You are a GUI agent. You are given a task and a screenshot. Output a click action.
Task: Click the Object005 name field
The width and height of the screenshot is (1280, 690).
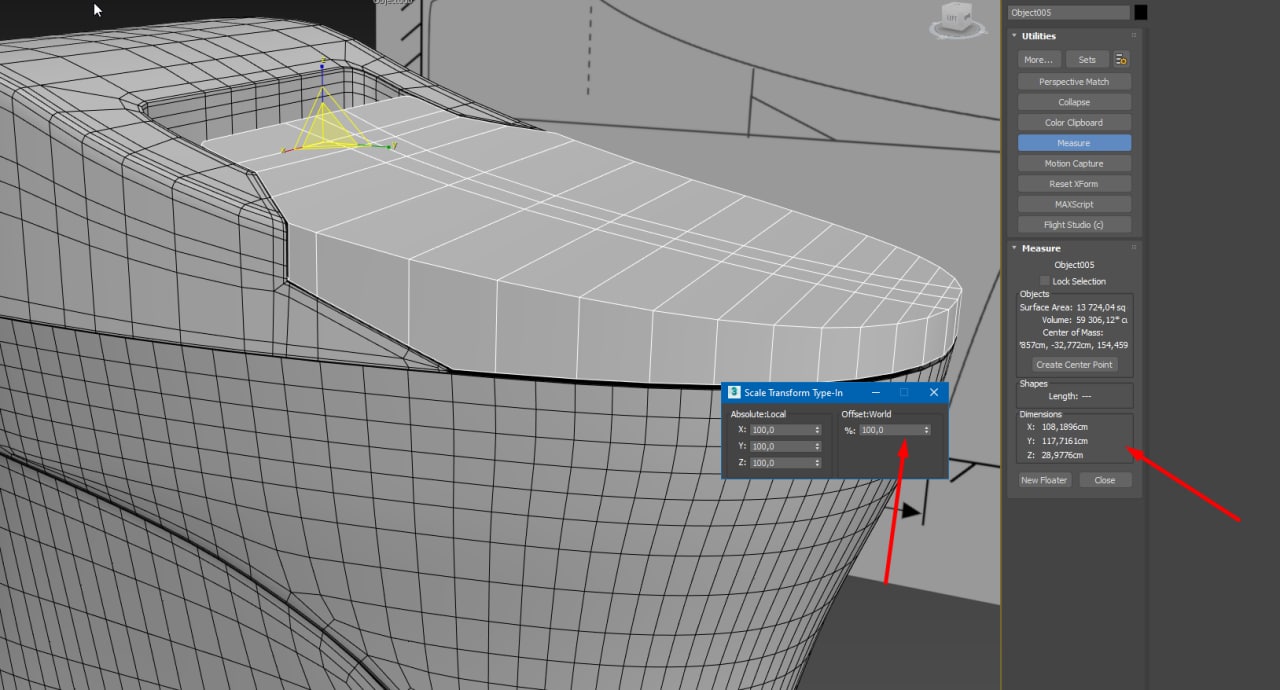(x=1068, y=12)
